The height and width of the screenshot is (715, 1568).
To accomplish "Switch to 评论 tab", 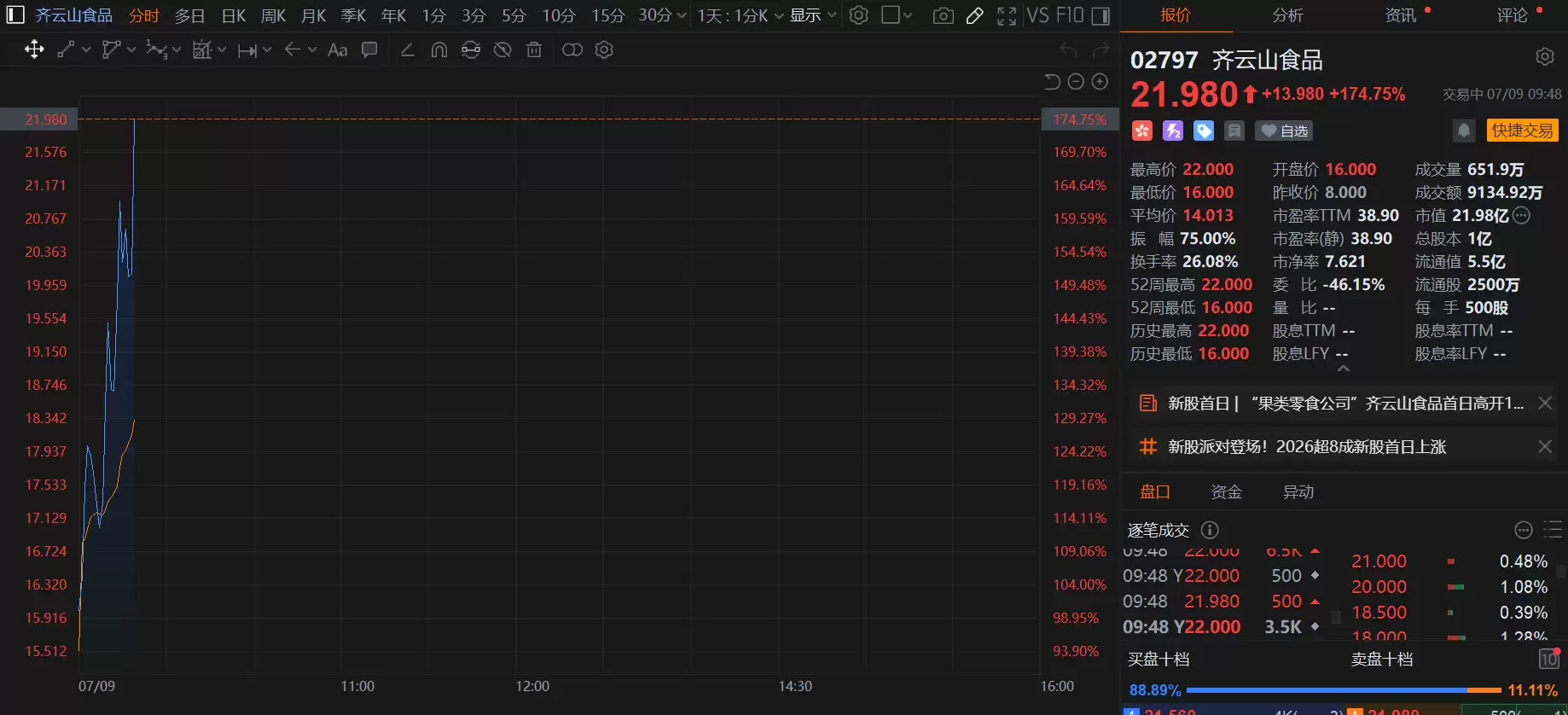I will pyautogui.click(x=1513, y=15).
